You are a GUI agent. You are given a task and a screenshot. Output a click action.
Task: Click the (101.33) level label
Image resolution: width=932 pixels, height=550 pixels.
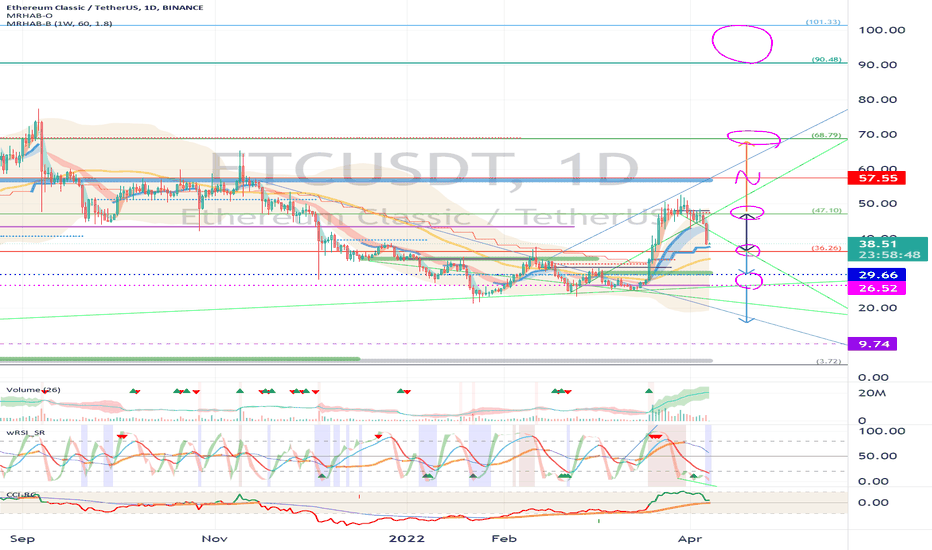click(x=823, y=22)
